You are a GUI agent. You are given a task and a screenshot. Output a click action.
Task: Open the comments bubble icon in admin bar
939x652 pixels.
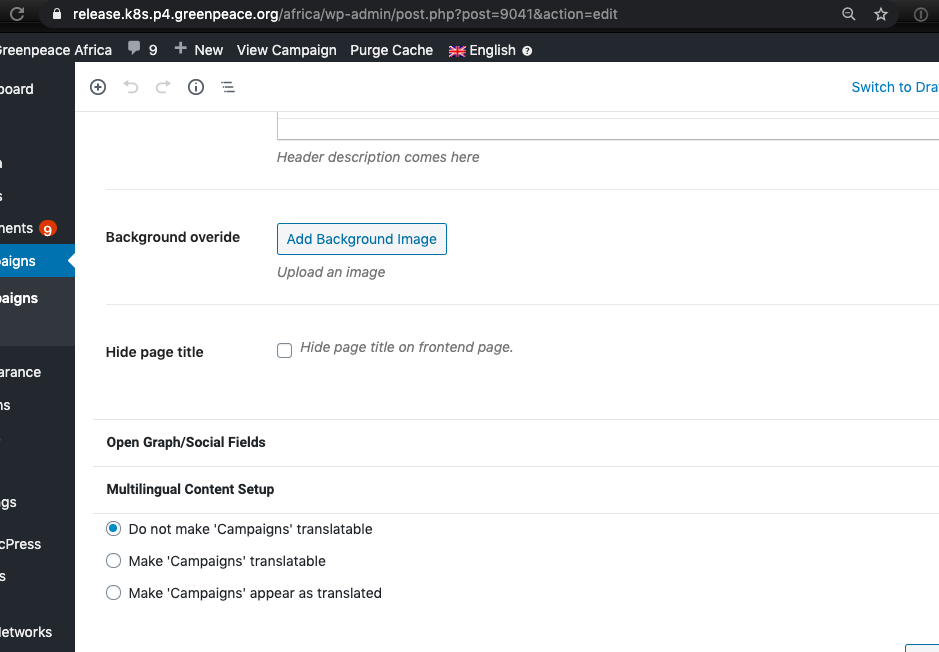tap(134, 48)
